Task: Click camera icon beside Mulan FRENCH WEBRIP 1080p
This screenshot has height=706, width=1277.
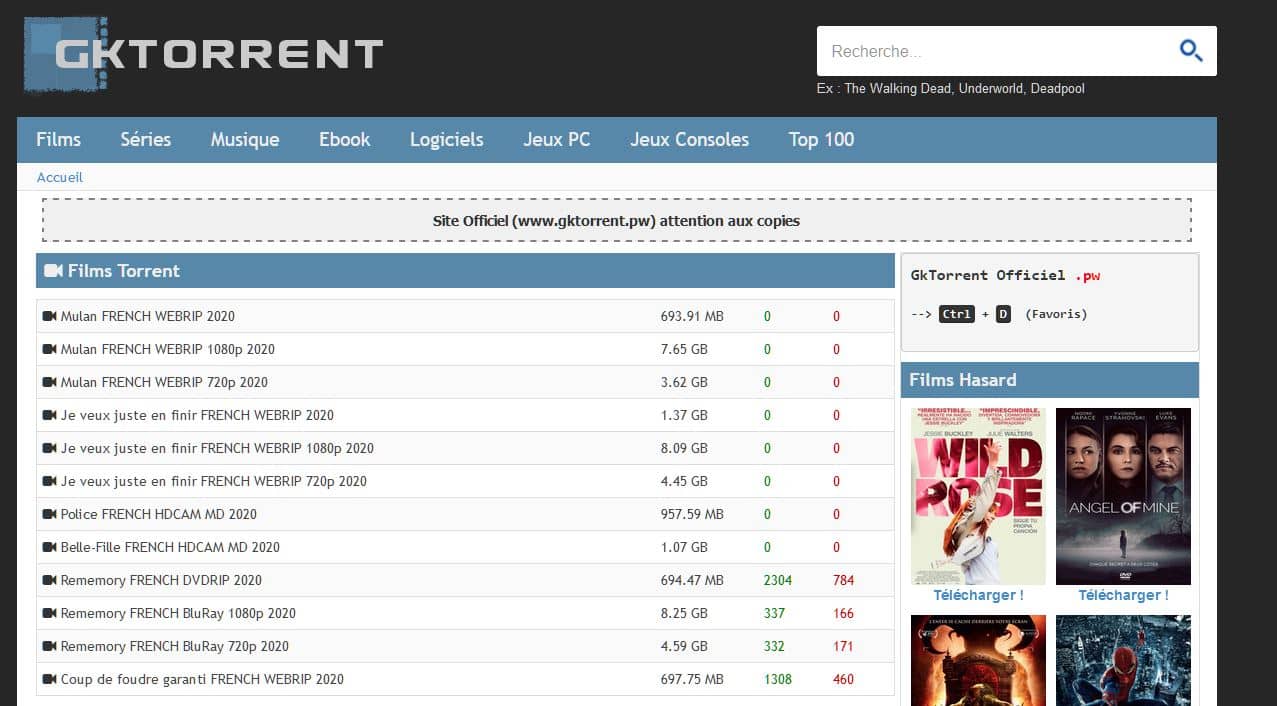Action: pos(49,349)
